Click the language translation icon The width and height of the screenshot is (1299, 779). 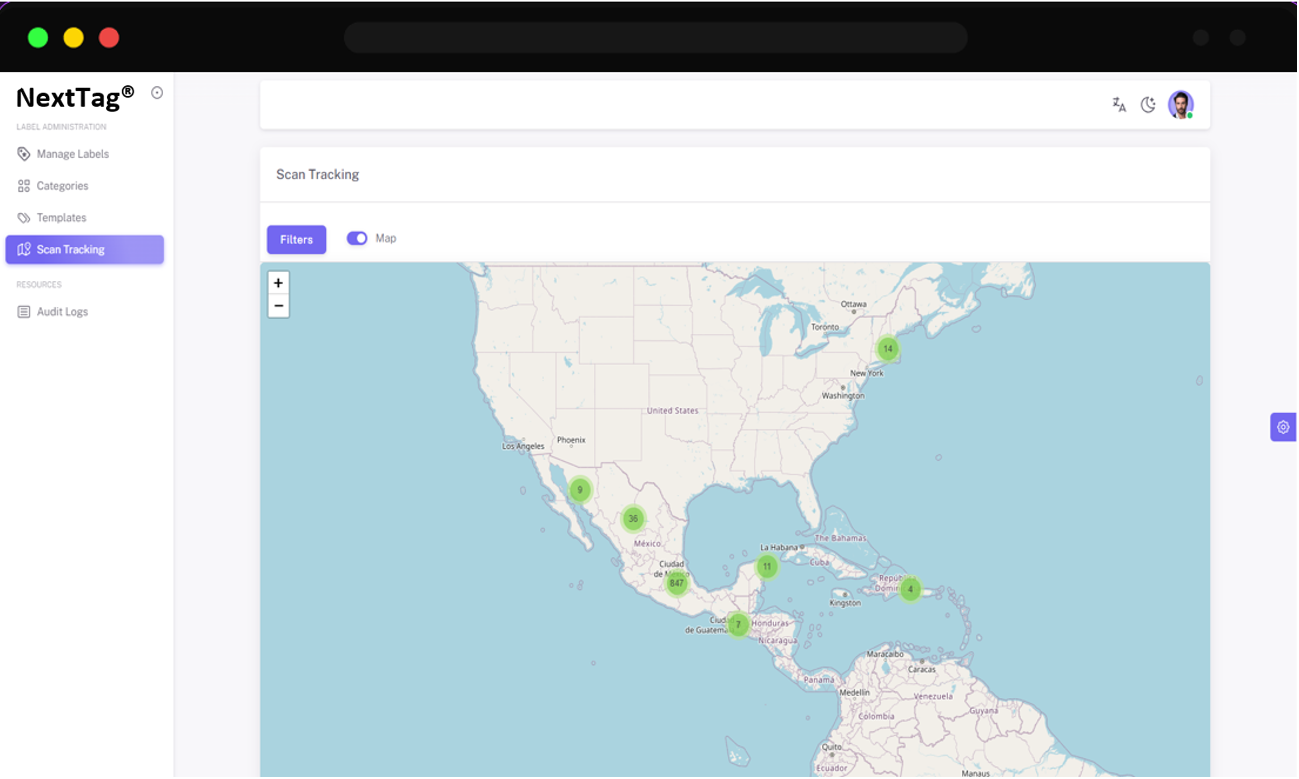coord(1119,105)
